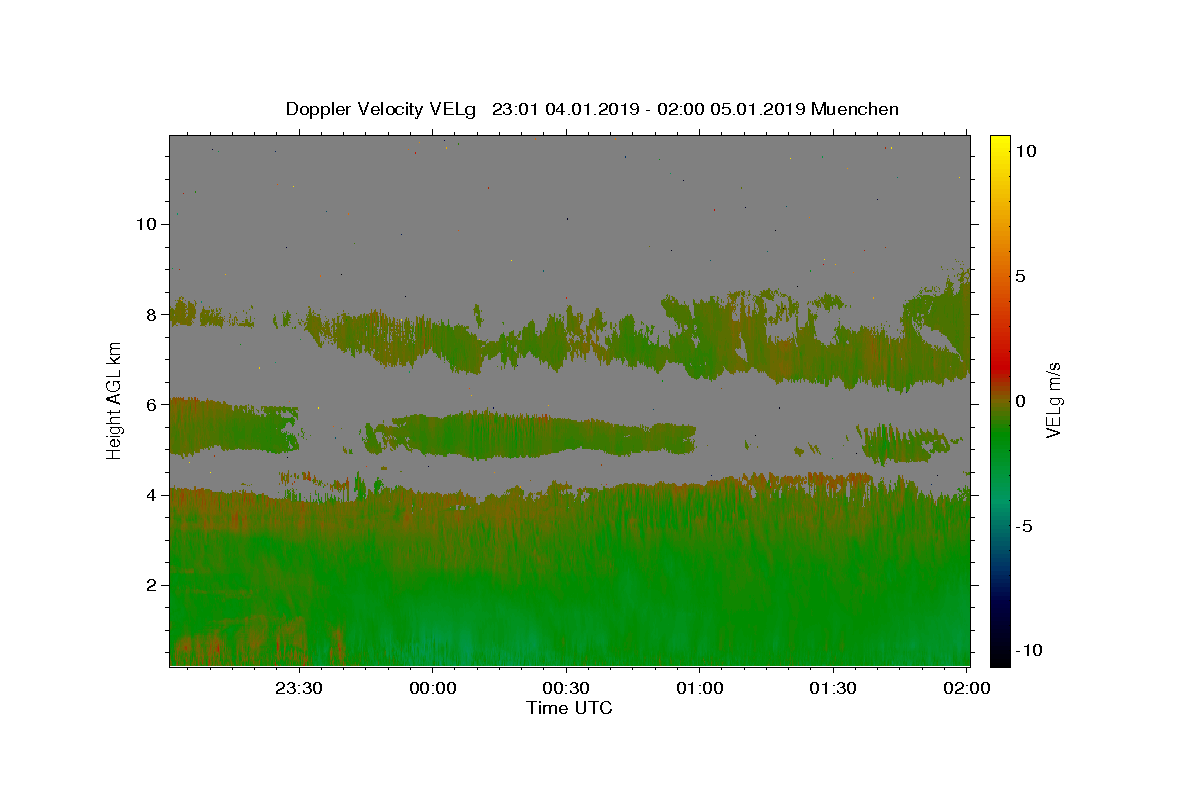The width and height of the screenshot is (1200, 800).
Task: Click the '00:30' time tick label
Action: tap(566, 688)
